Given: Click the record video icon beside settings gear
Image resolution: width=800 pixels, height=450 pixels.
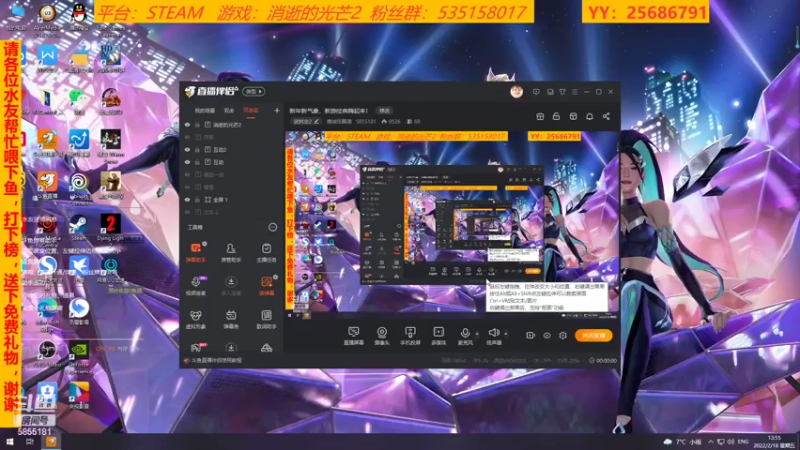Looking at the screenshot, I should coord(531,335).
